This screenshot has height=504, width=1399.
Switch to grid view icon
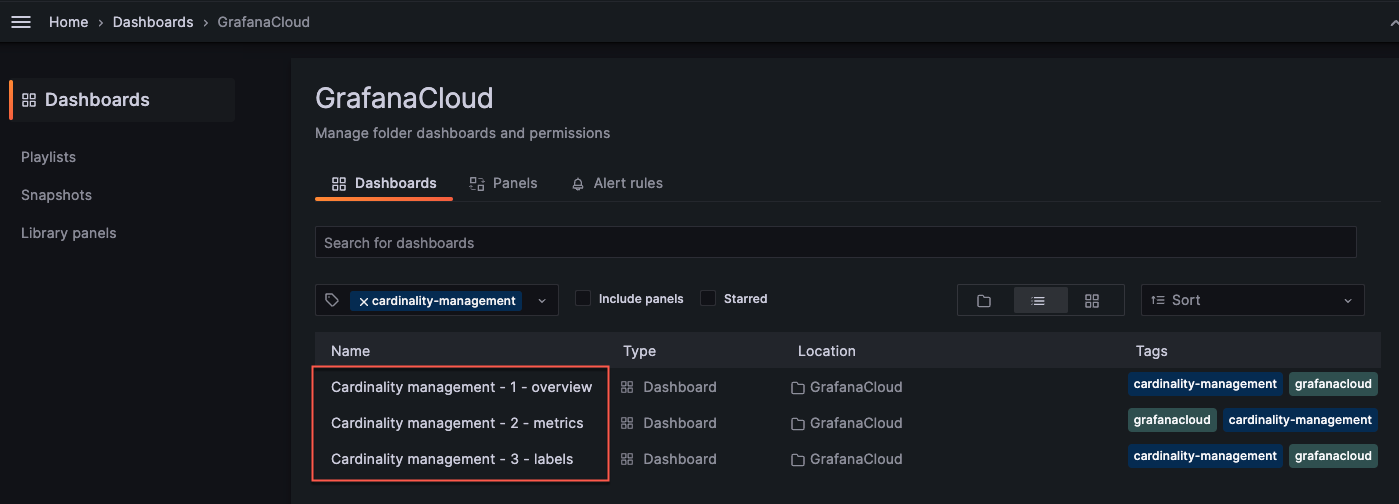[x=1092, y=301]
